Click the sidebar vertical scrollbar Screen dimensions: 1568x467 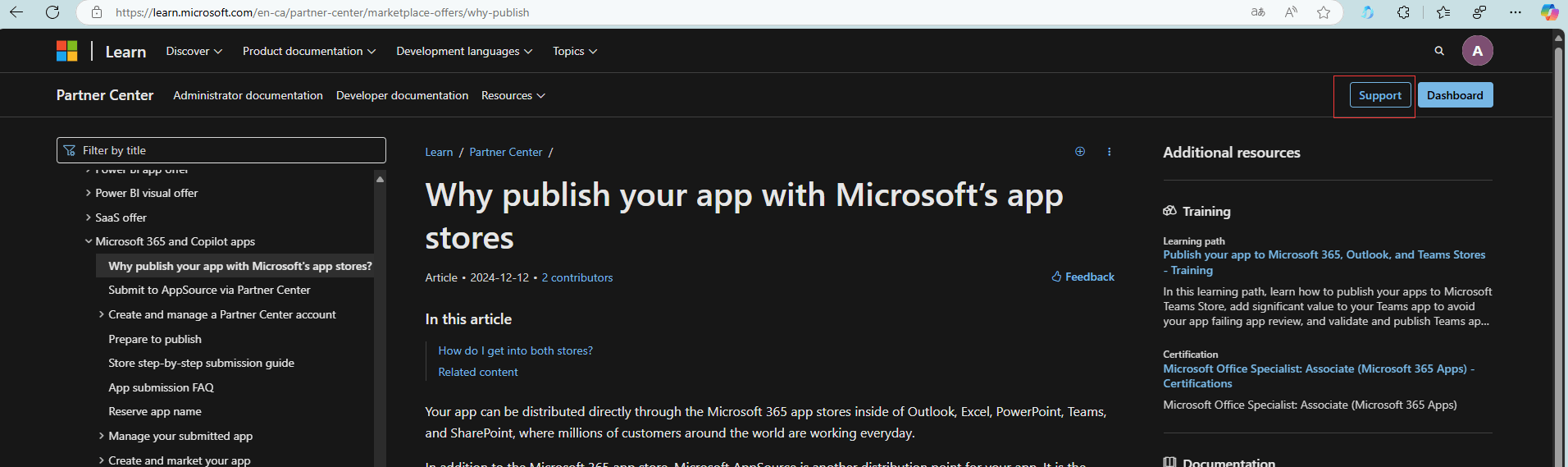[x=380, y=320]
